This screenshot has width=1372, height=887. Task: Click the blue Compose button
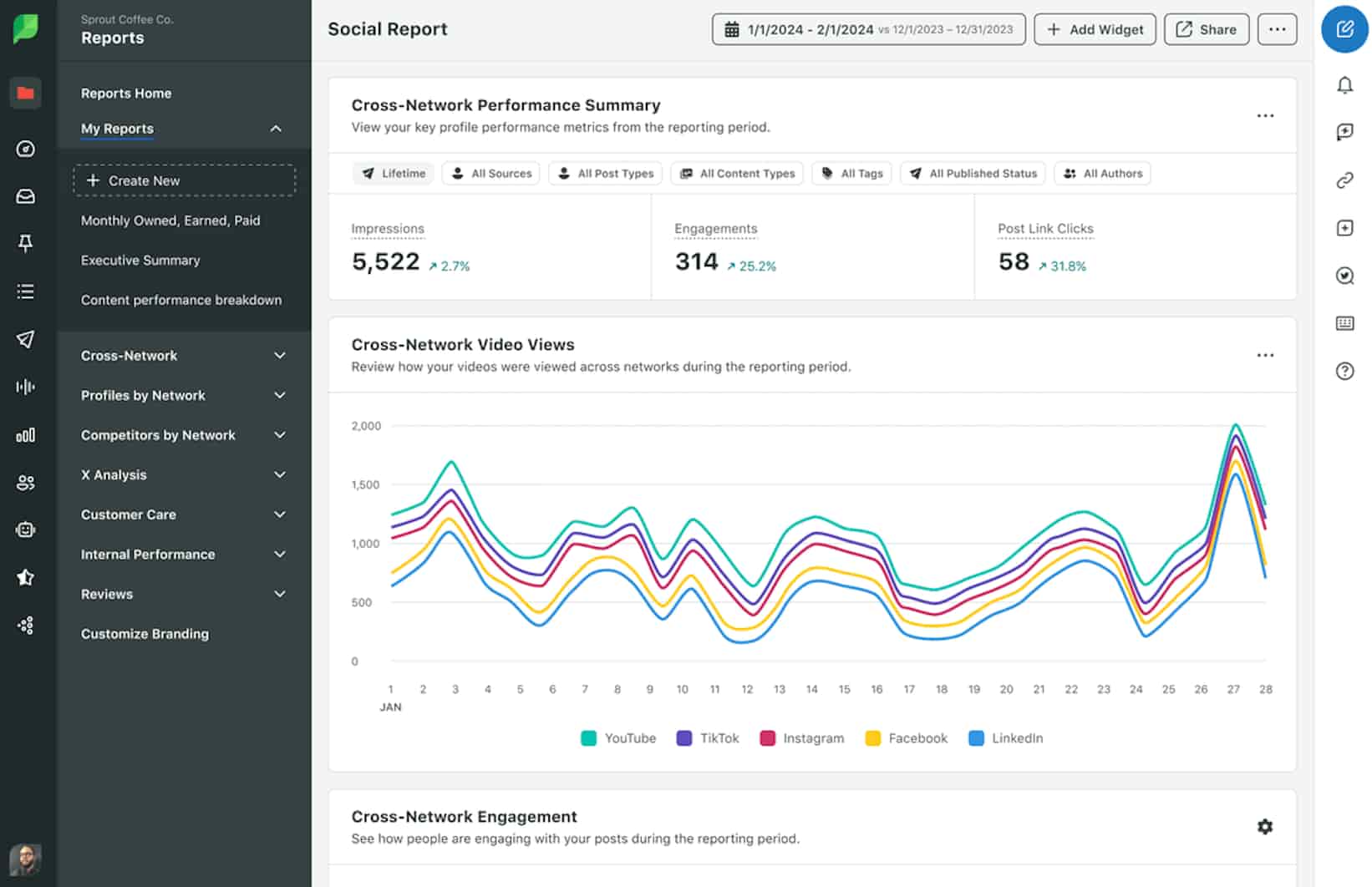(x=1344, y=29)
